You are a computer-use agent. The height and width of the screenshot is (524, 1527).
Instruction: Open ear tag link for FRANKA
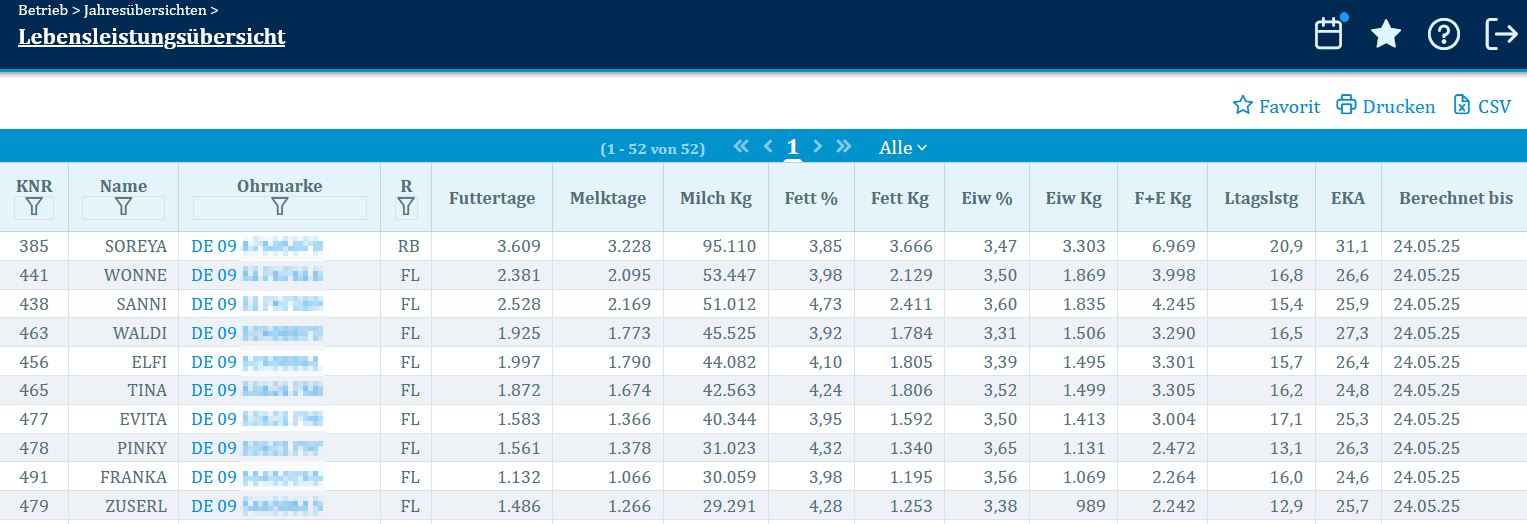point(257,477)
